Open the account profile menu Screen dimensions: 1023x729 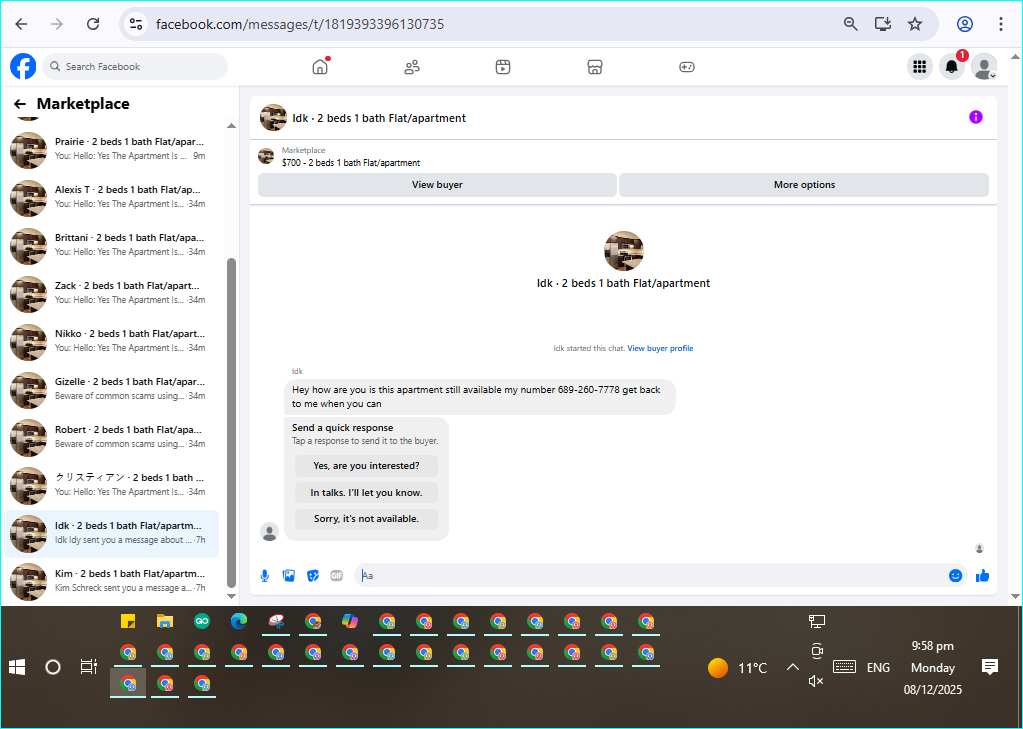click(x=984, y=67)
